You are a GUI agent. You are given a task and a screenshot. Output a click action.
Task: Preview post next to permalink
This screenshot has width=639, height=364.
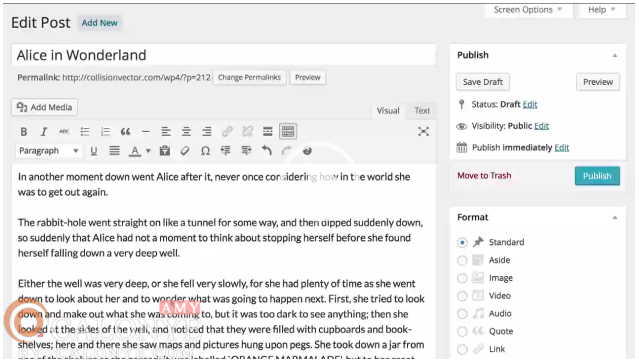click(308, 77)
